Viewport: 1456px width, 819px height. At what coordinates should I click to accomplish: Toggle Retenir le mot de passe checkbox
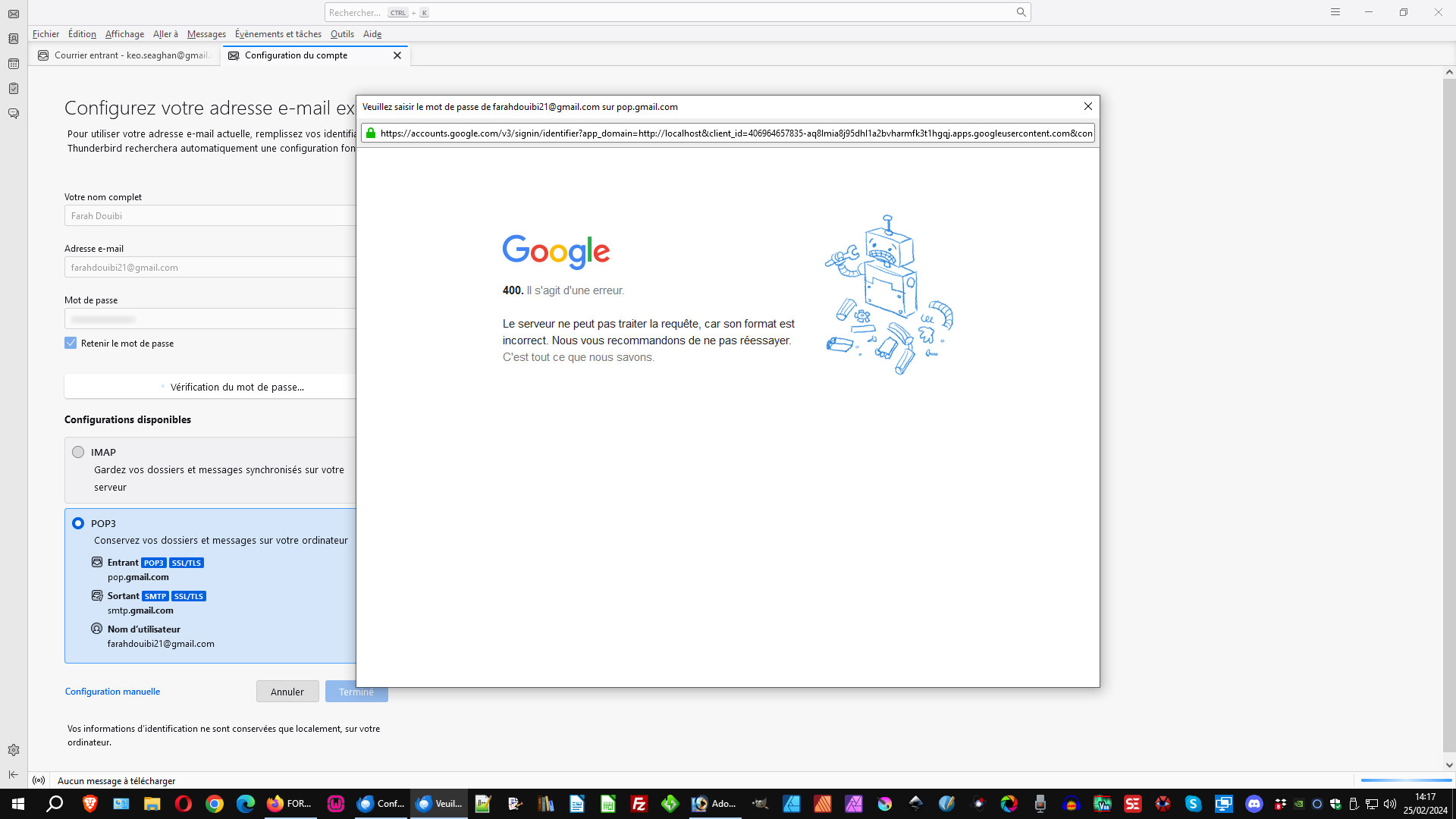[71, 344]
